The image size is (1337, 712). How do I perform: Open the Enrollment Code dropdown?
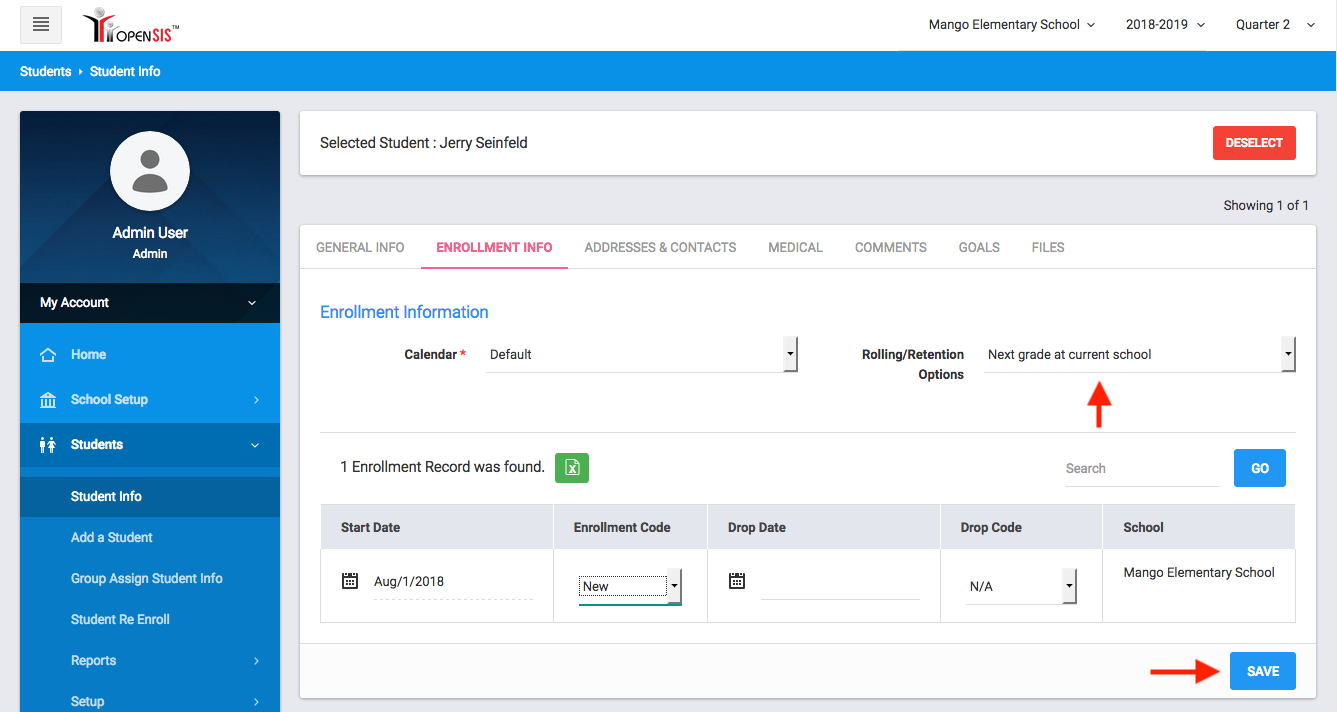tap(630, 586)
